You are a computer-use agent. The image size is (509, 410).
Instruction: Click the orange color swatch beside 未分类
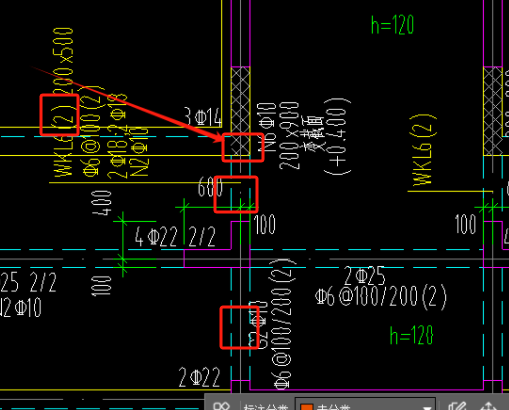pyautogui.click(x=307, y=407)
